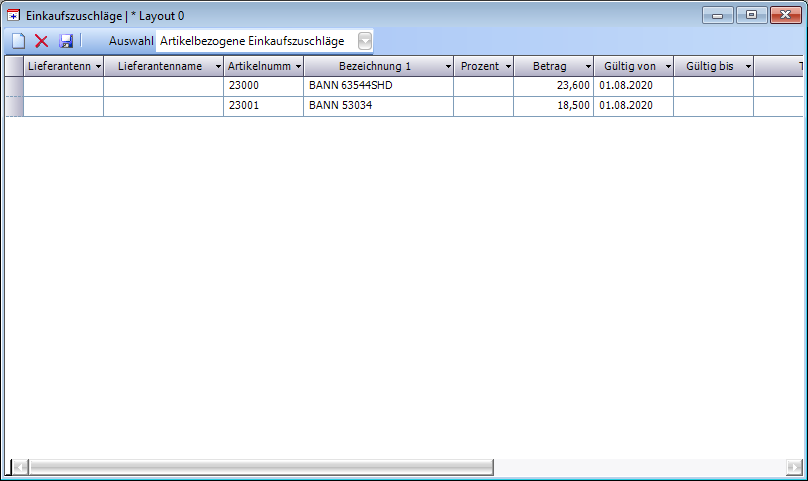Expand the Betrag column filter dropdown
The image size is (808, 481).
(x=587, y=67)
